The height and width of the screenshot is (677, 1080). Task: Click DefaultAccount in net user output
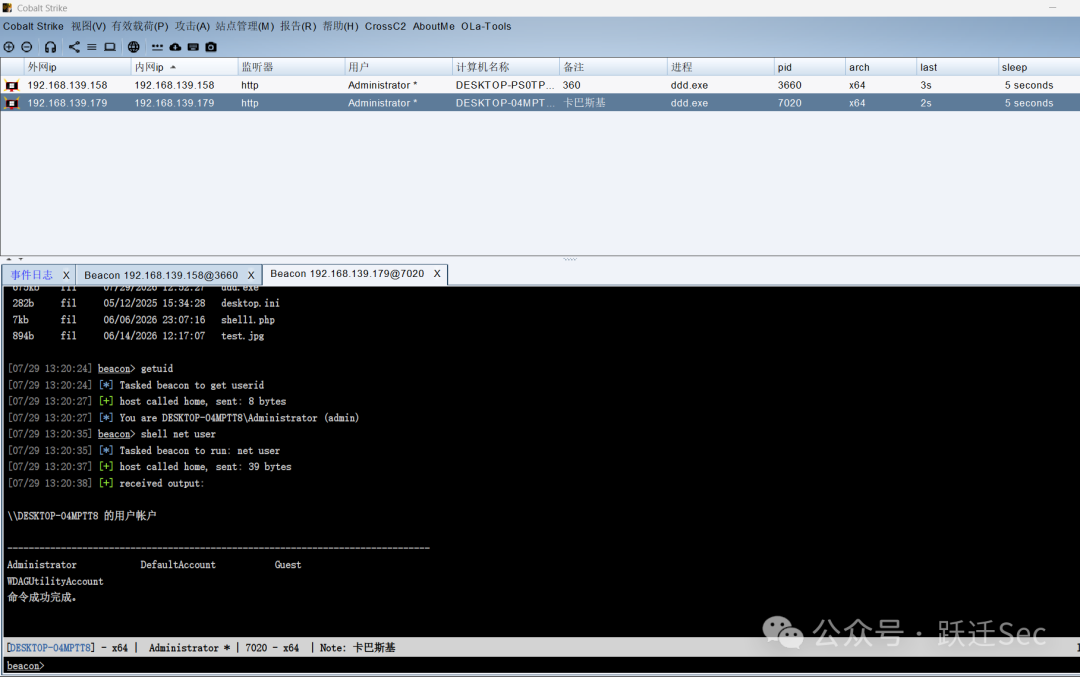click(178, 565)
